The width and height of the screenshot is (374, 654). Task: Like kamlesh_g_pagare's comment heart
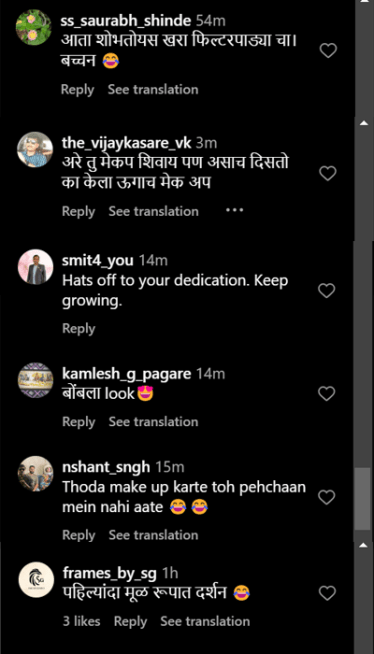point(326,393)
